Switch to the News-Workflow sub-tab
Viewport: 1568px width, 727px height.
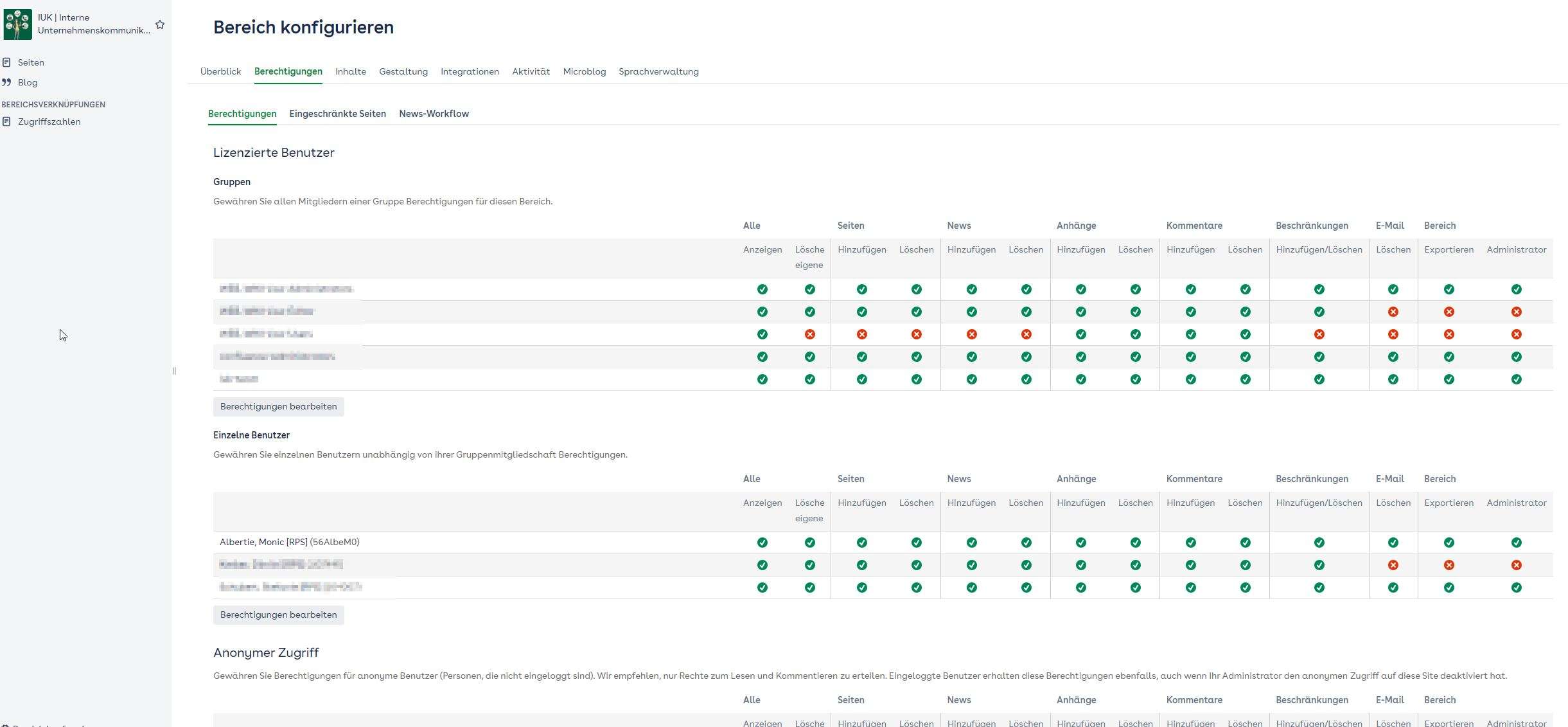pyautogui.click(x=434, y=114)
